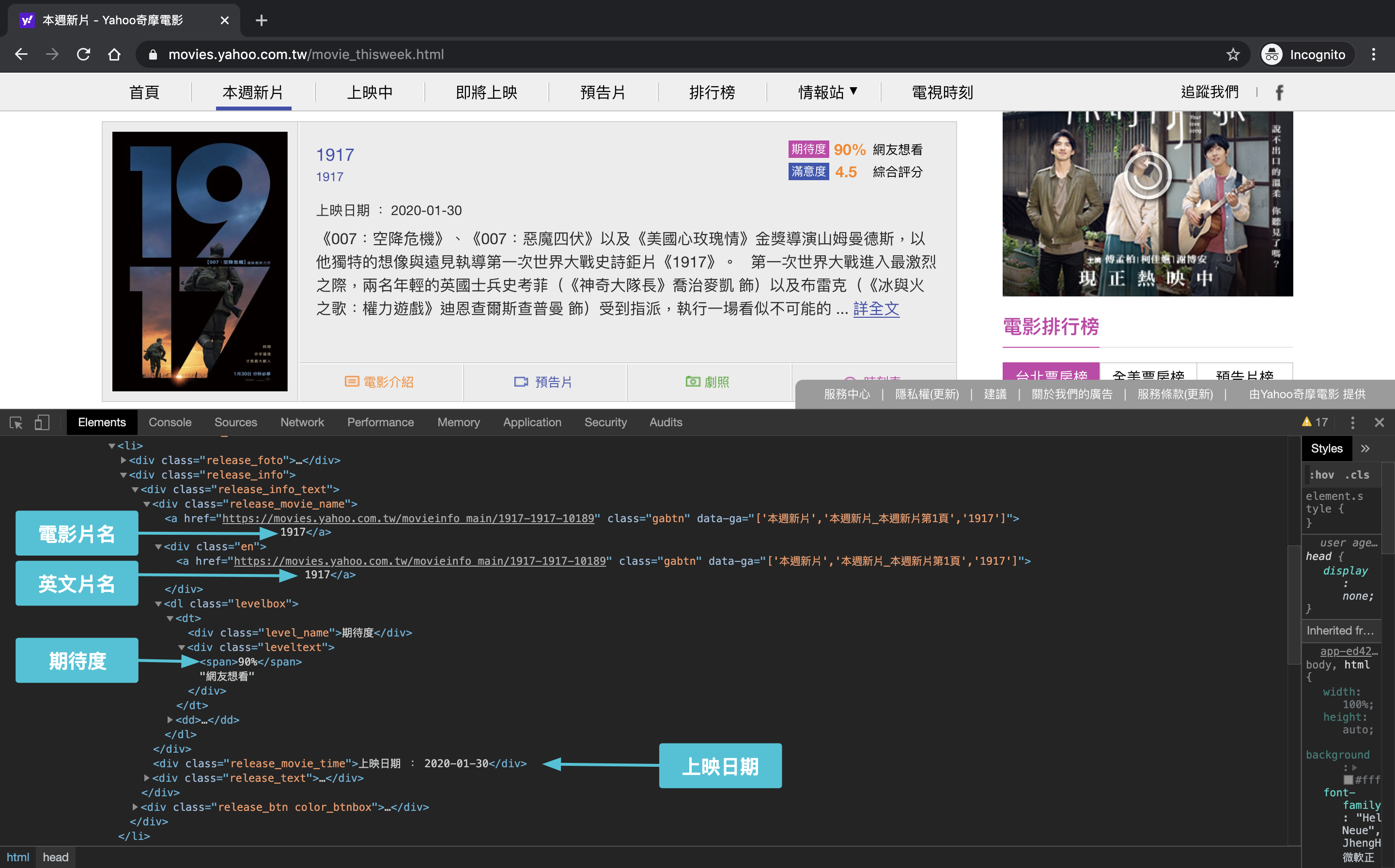Screen dimensions: 1395x868
Task: Click the #fff color swatch in Styles
Action: [1348, 779]
